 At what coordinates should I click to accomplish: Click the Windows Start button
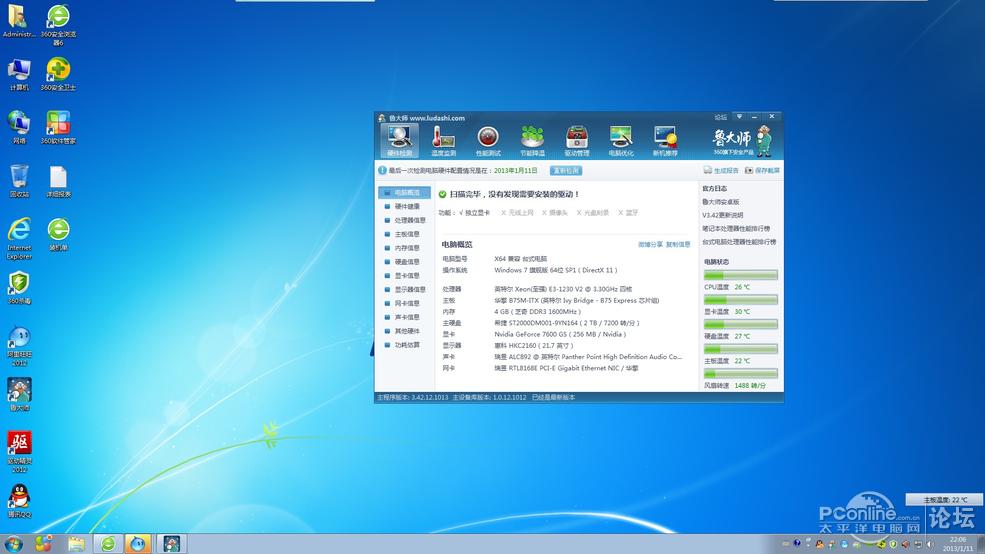13,544
